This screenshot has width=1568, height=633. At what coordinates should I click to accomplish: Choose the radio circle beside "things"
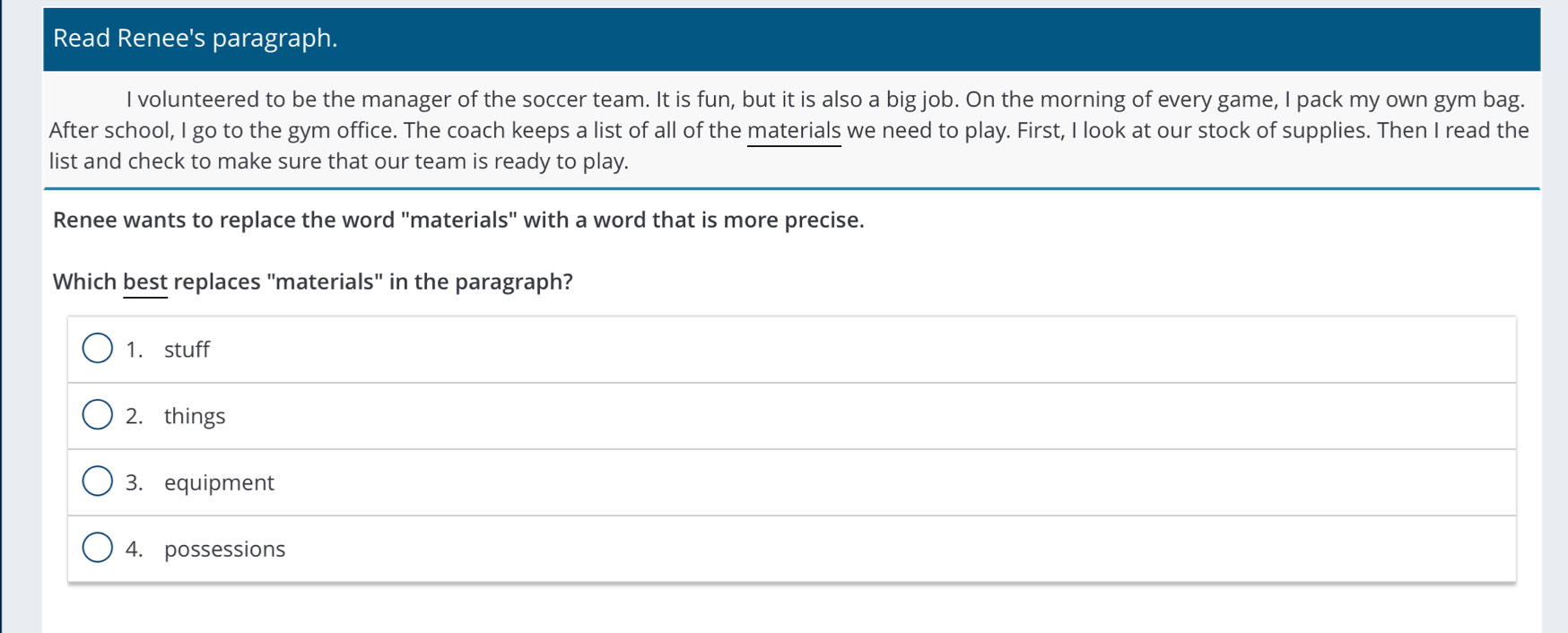tap(98, 414)
